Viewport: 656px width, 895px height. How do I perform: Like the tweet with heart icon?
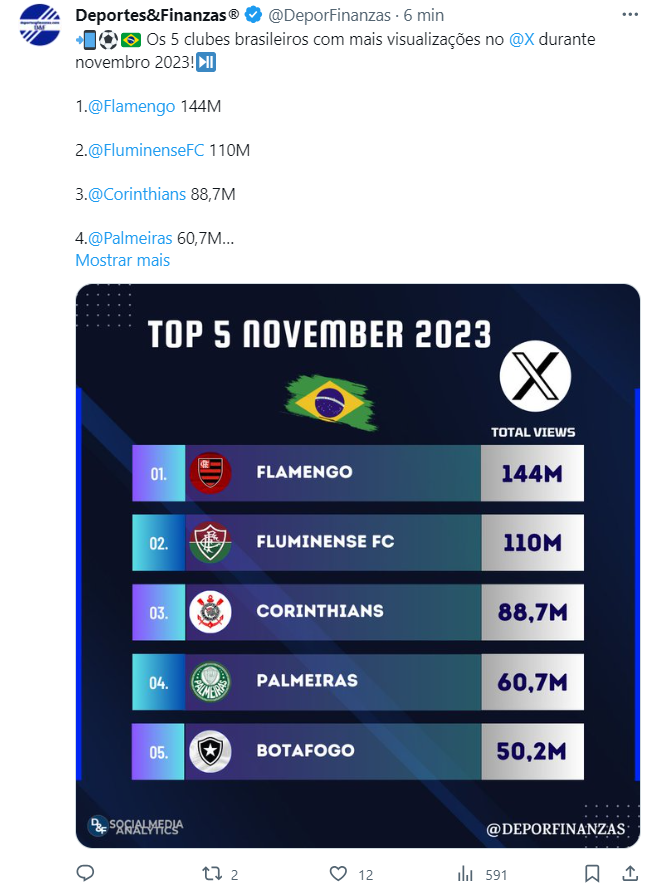pos(338,873)
